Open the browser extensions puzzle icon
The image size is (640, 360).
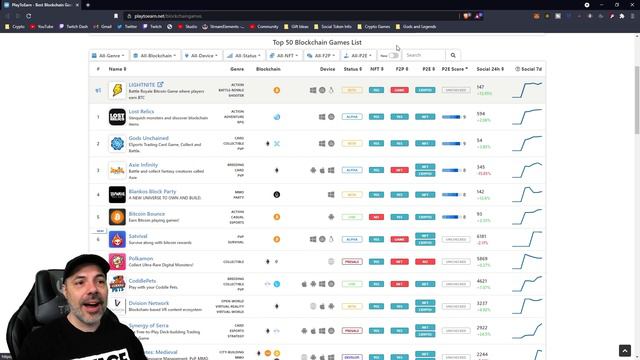[x=622, y=16]
